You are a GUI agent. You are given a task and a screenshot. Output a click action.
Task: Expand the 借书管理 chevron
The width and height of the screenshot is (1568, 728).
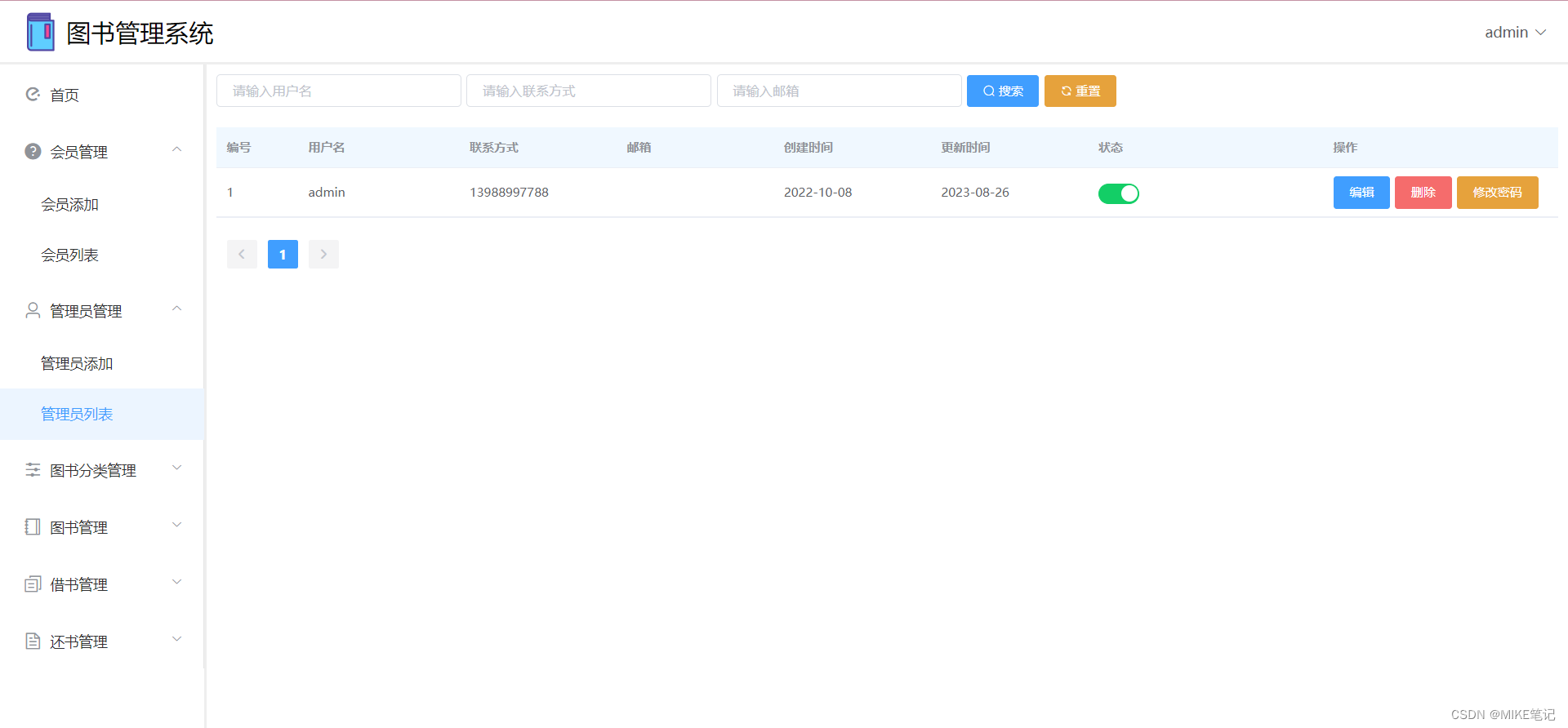tap(176, 582)
